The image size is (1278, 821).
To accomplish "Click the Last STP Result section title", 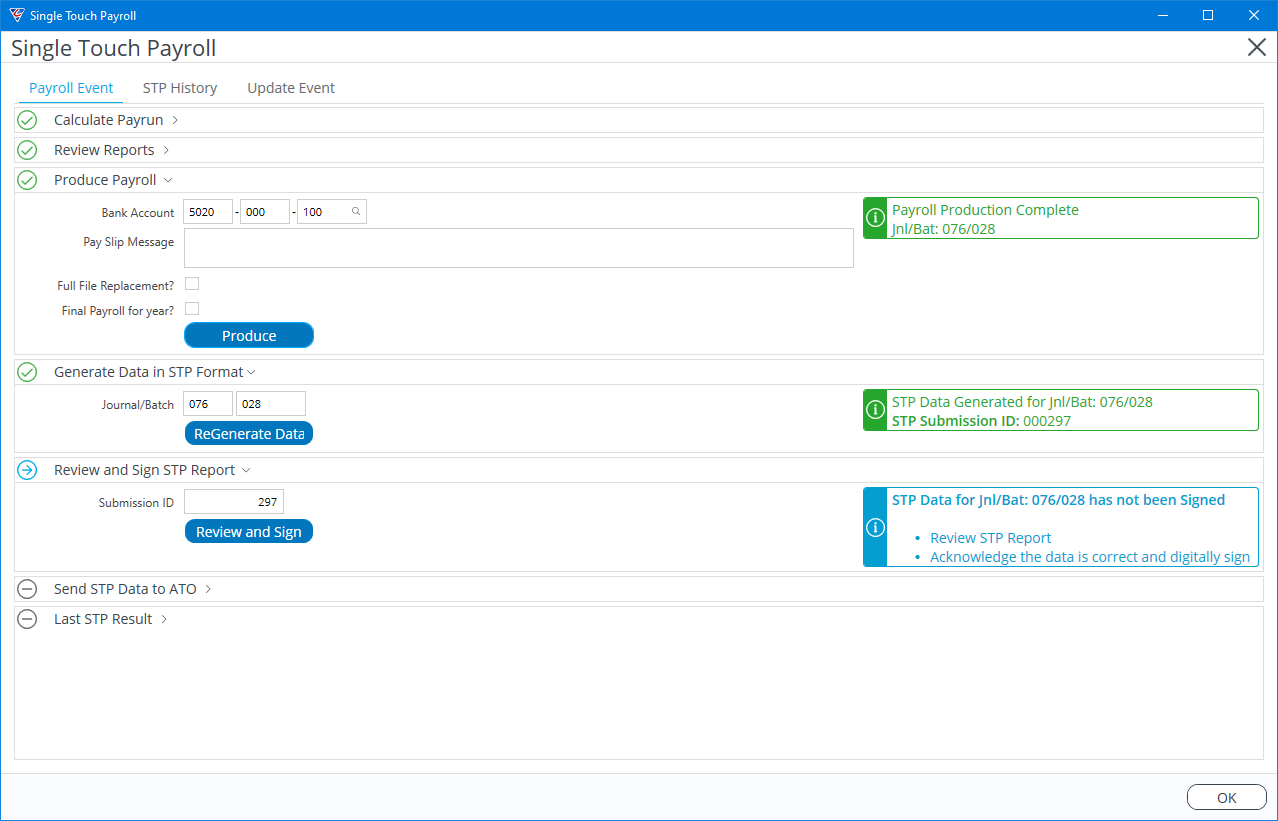I will click(103, 619).
